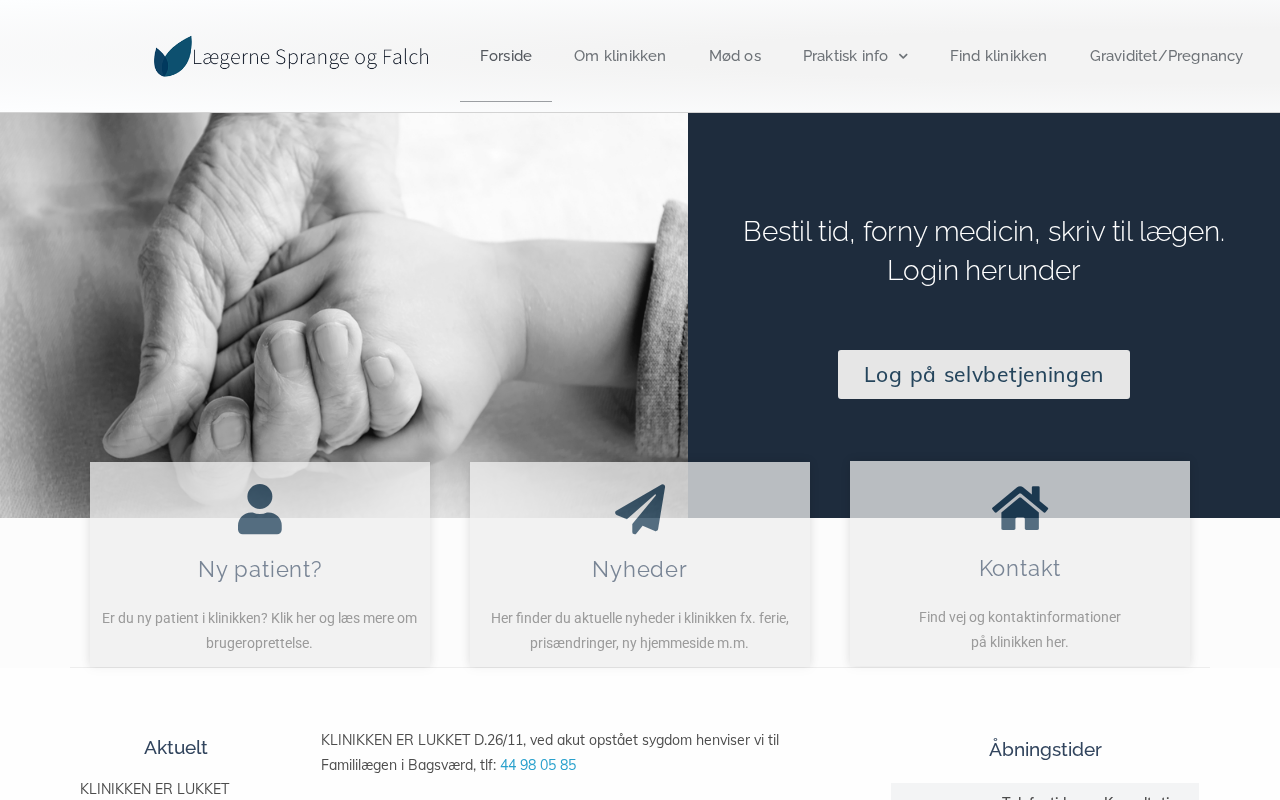Click the Kontakt card description text

point(1020,629)
